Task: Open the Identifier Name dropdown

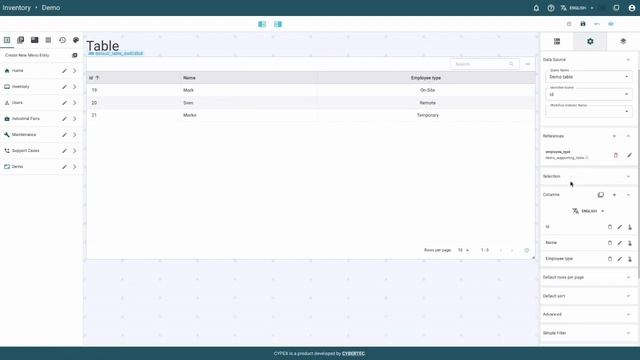Action: [x=589, y=94]
